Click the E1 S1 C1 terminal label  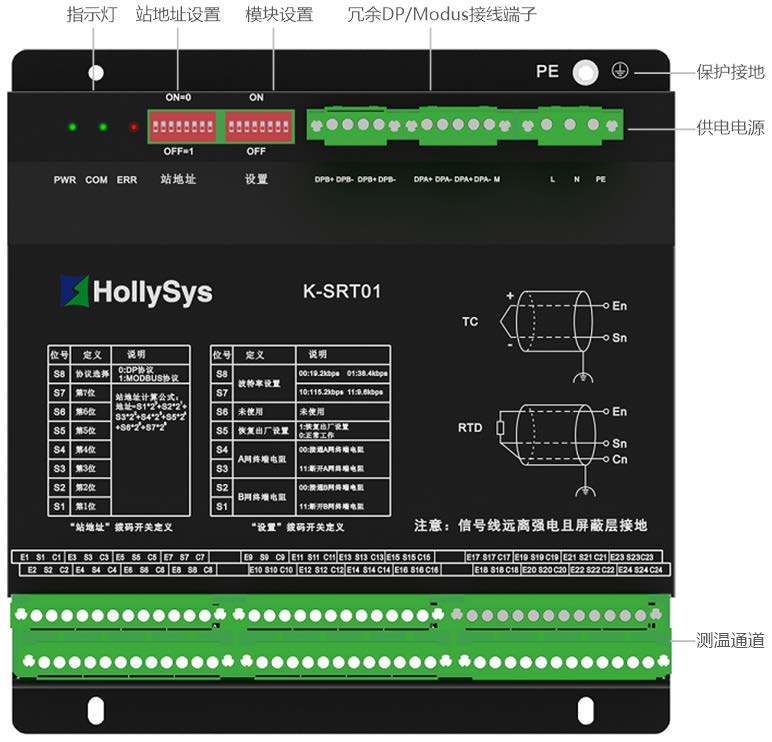[x=40, y=557]
